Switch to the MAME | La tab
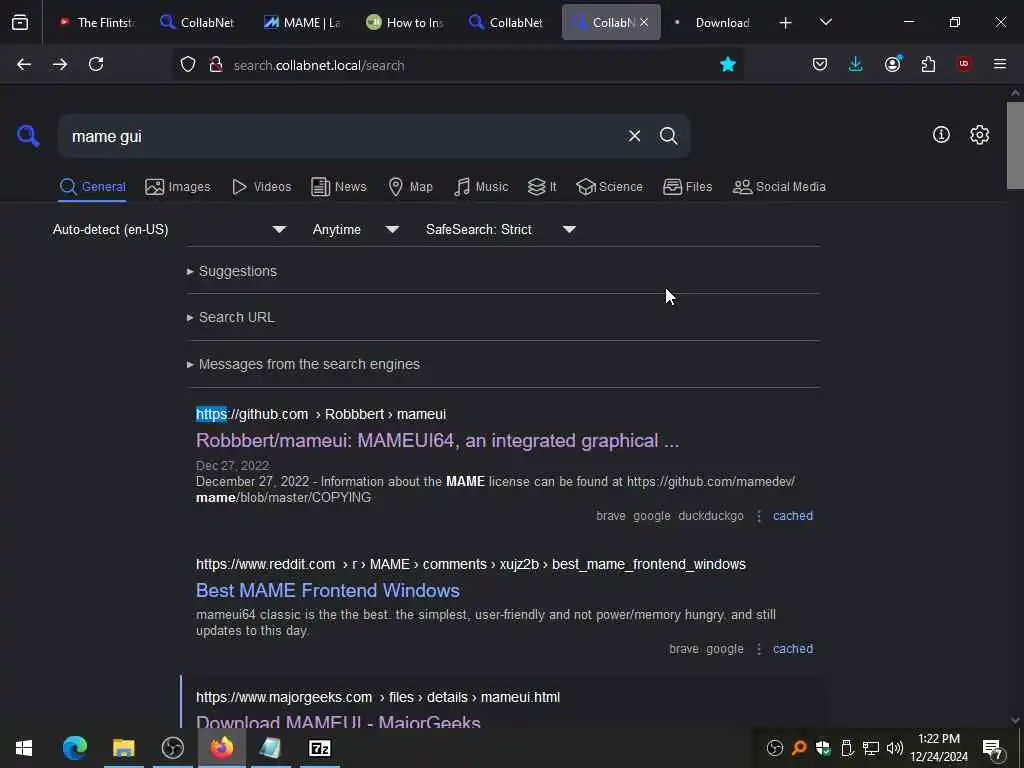The height and width of the screenshot is (768, 1024). coord(302,22)
